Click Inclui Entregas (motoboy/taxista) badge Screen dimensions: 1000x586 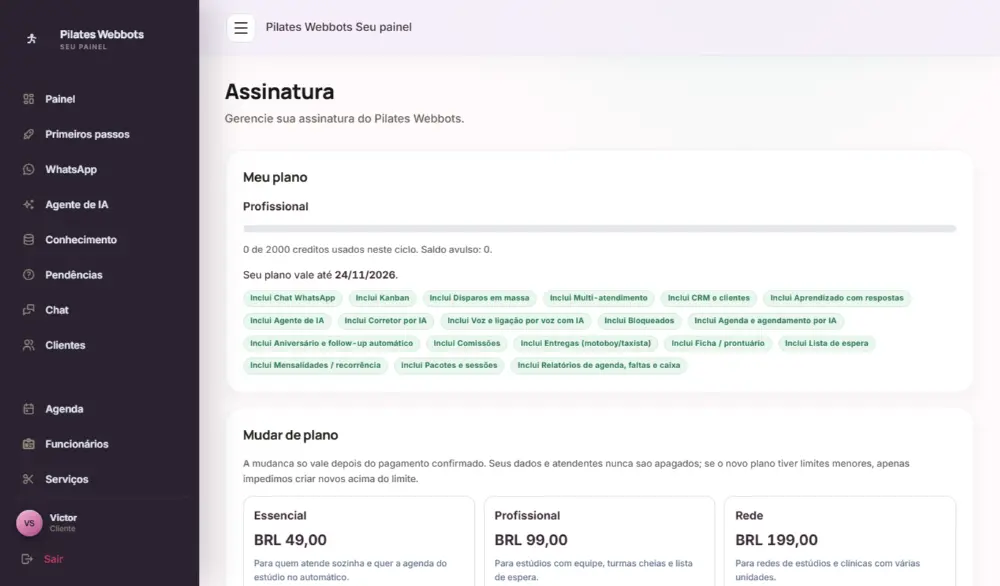coord(585,343)
